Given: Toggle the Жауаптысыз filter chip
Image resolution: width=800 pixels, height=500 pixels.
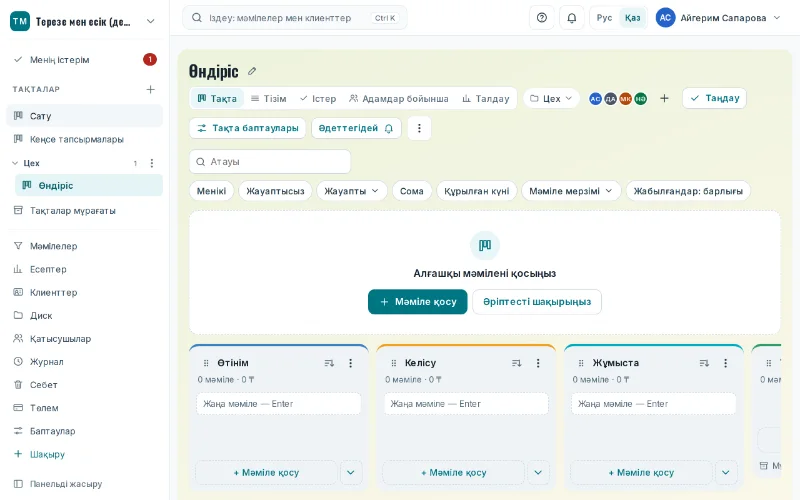Looking at the screenshot, I should tap(275, 191).
